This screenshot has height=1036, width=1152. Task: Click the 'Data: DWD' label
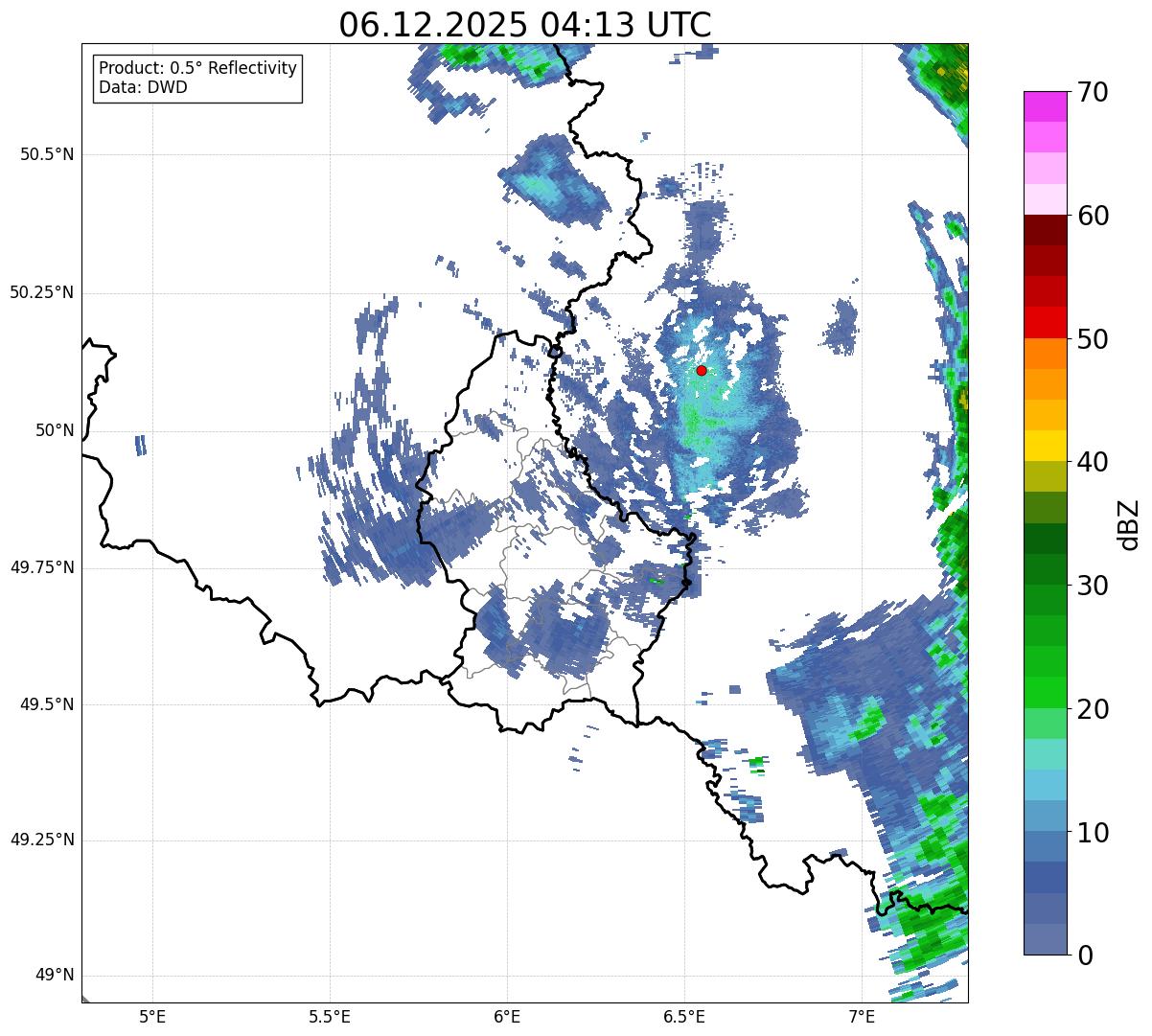[143, 87]
